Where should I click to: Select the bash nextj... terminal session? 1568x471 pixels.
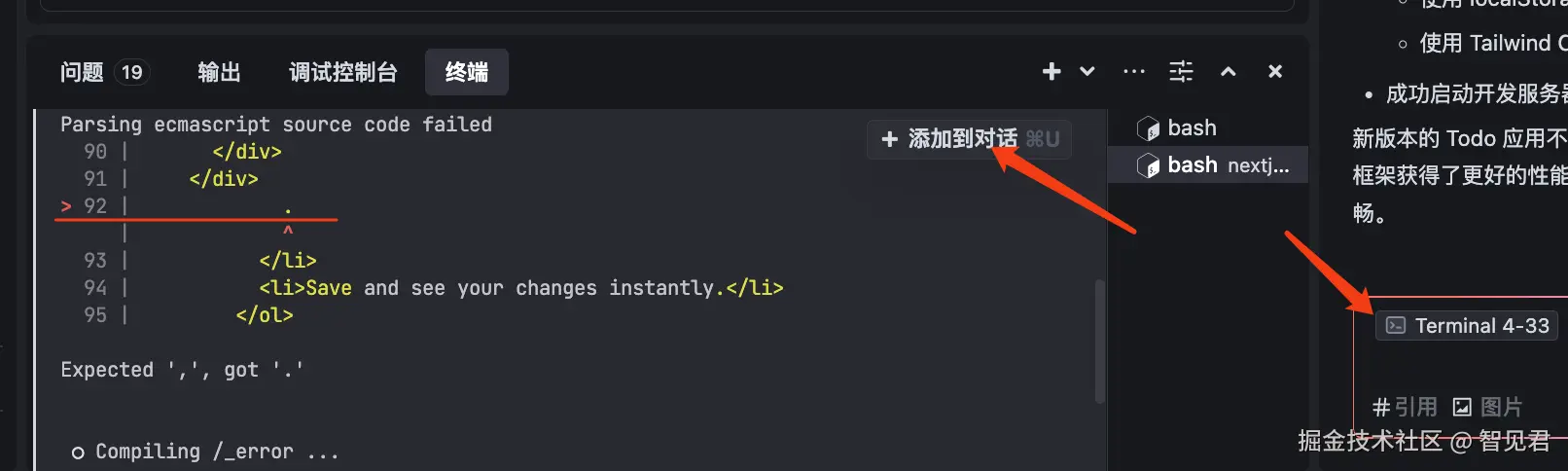click(1228, 165)
